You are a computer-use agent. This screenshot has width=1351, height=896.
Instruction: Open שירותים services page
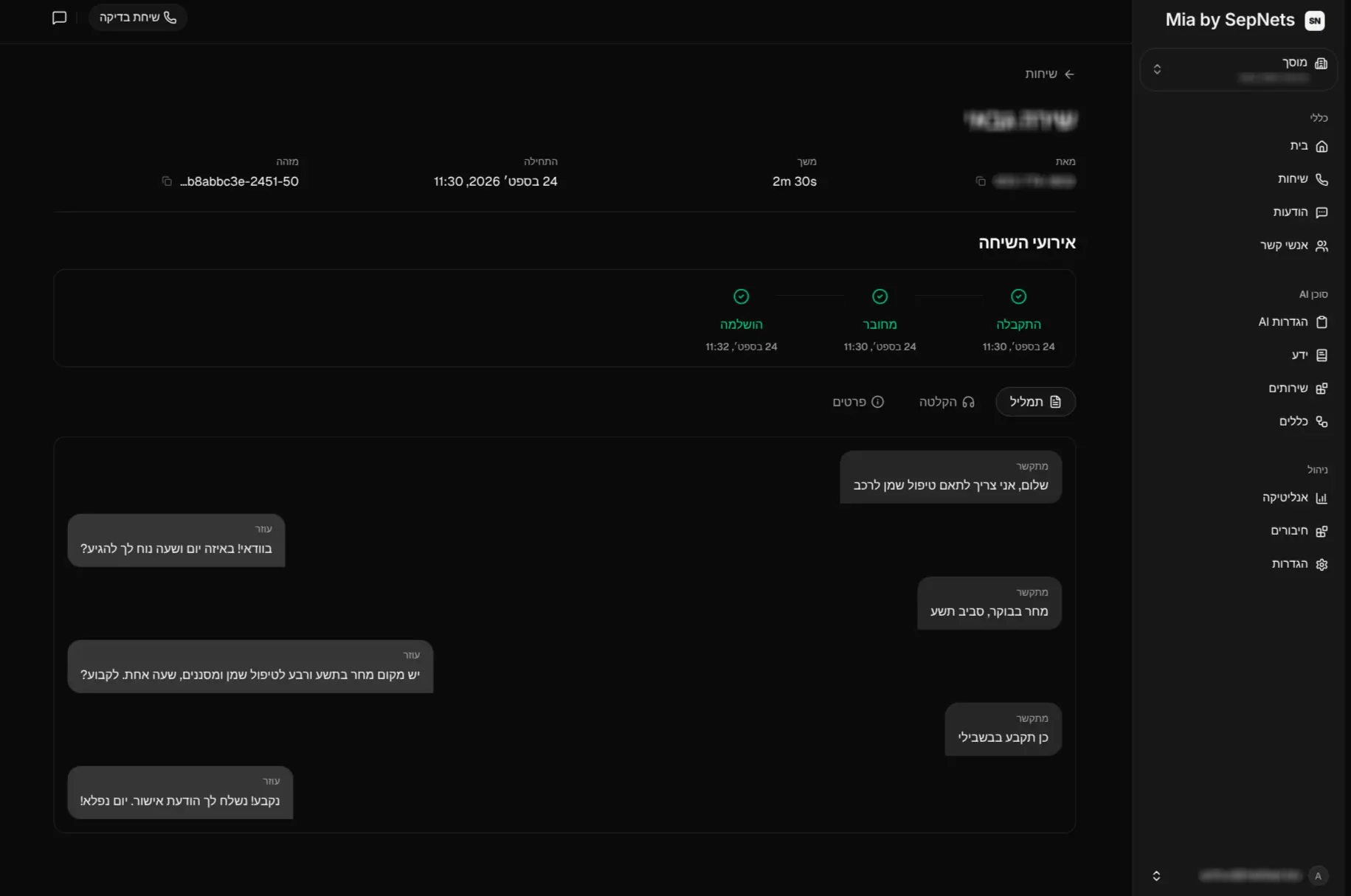(x=1298, y=389)
